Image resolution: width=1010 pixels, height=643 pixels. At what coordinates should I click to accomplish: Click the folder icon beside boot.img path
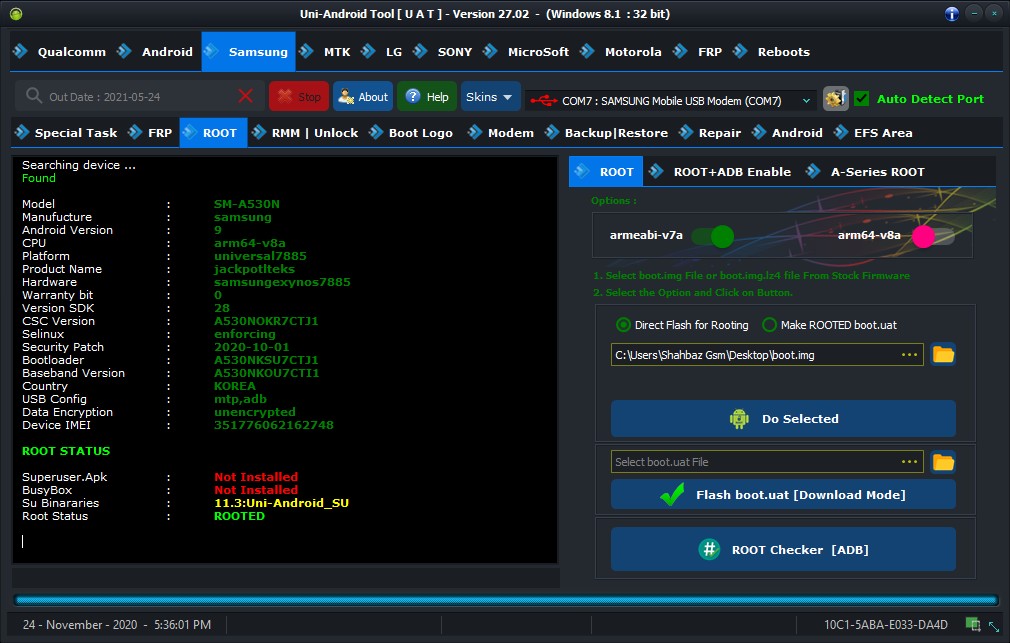943,354
